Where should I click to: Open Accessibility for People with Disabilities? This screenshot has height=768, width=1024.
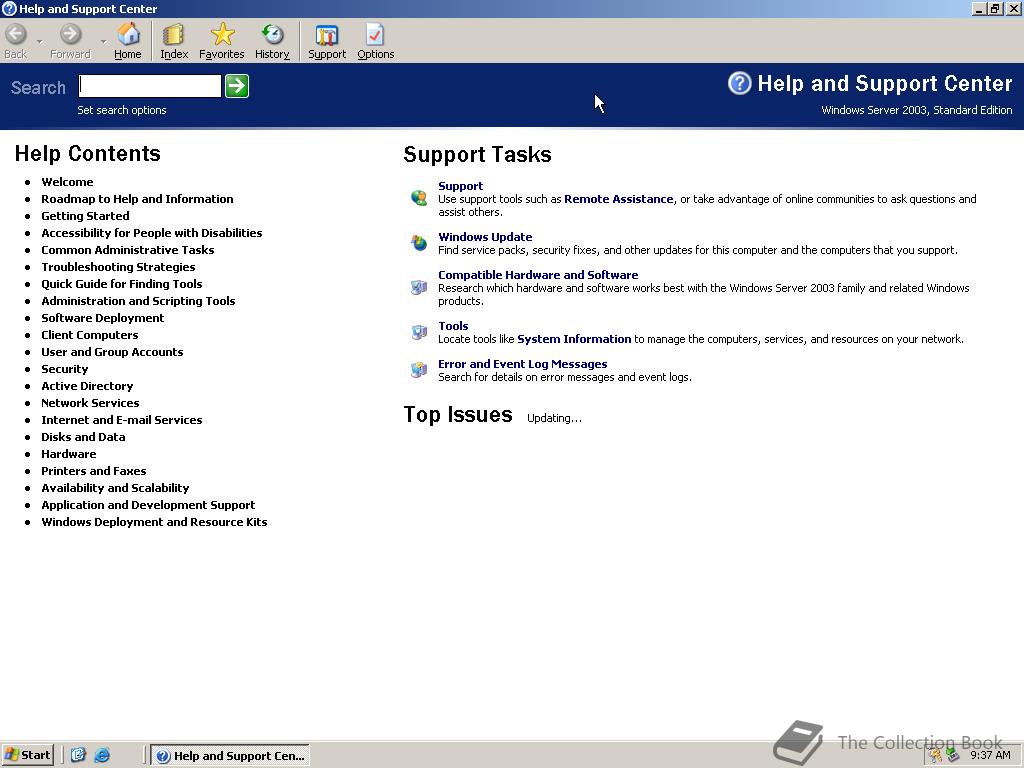[152, 232]
